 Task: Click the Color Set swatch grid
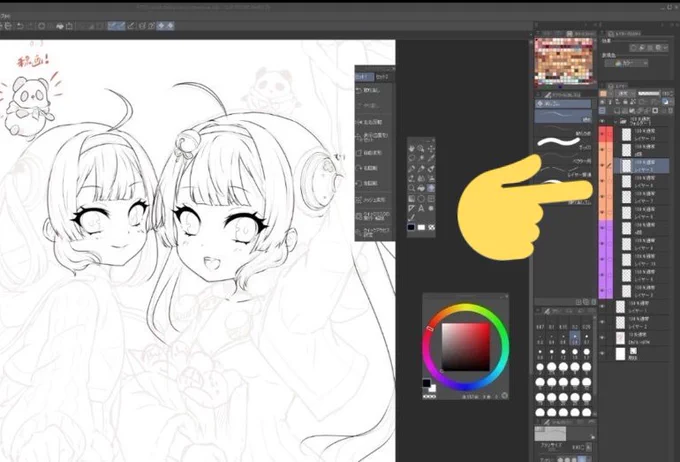(x=564, y=61)
